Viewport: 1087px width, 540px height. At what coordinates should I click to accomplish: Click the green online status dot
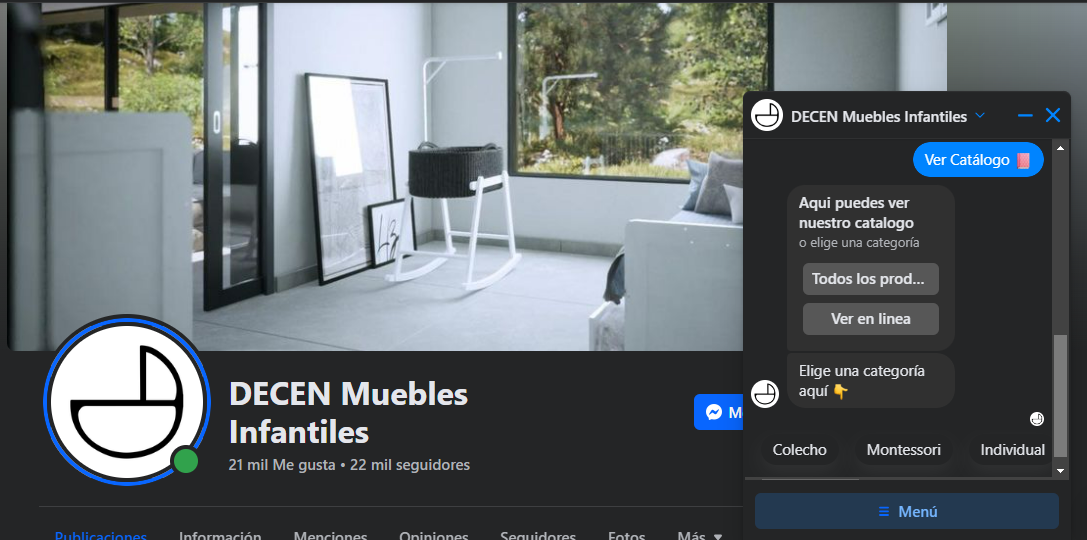(x=185, y=461)
